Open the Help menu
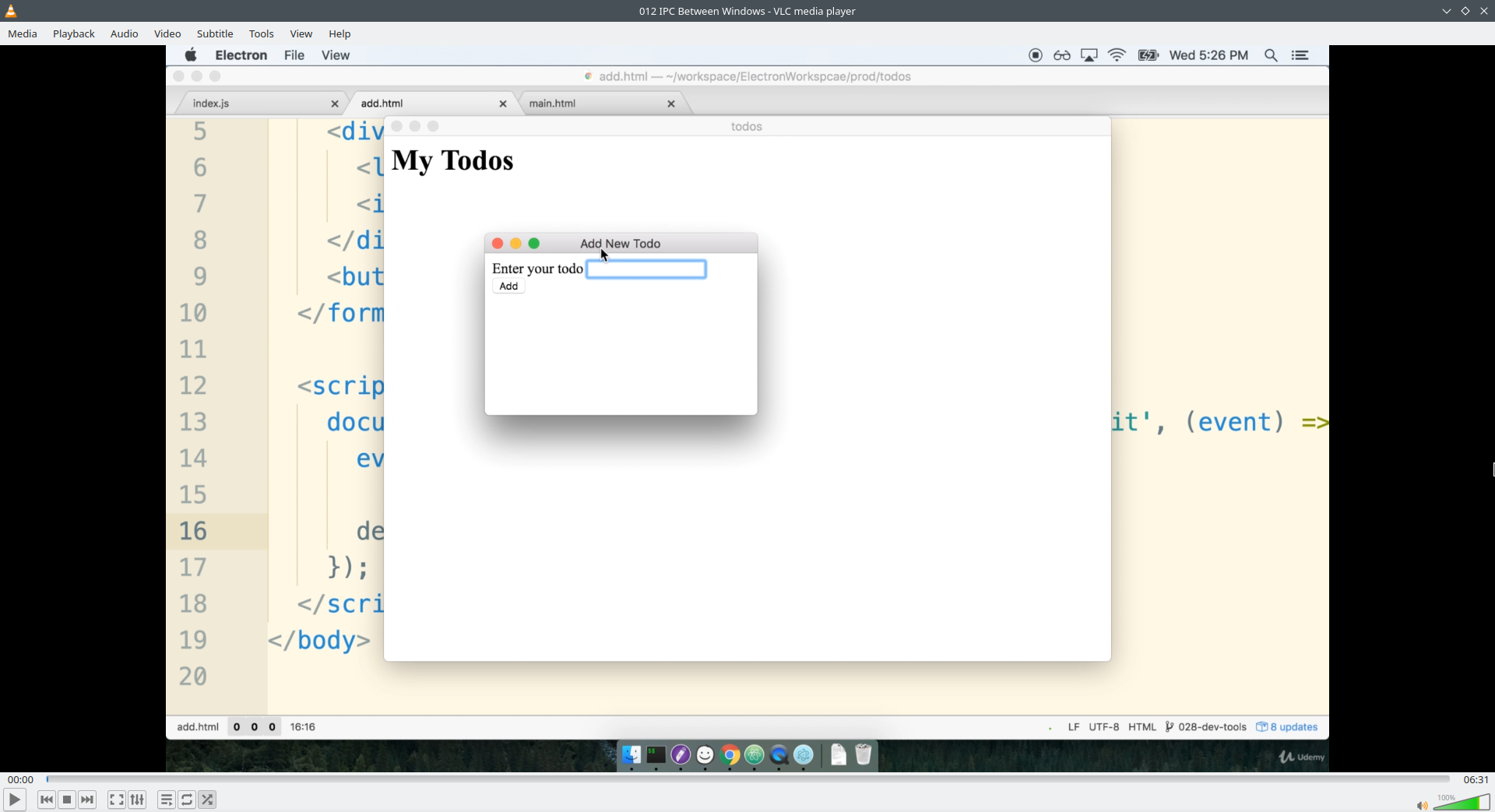The width and height of the screenshot is (1495, 812). 339,33
